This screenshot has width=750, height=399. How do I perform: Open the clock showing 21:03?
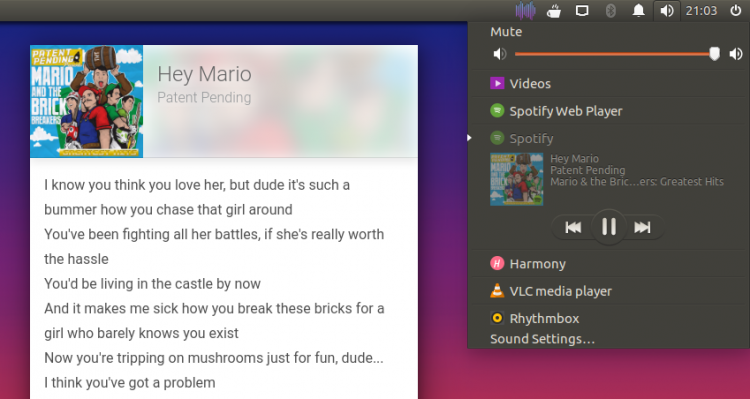pyautogui.click(x=701, y=11)
